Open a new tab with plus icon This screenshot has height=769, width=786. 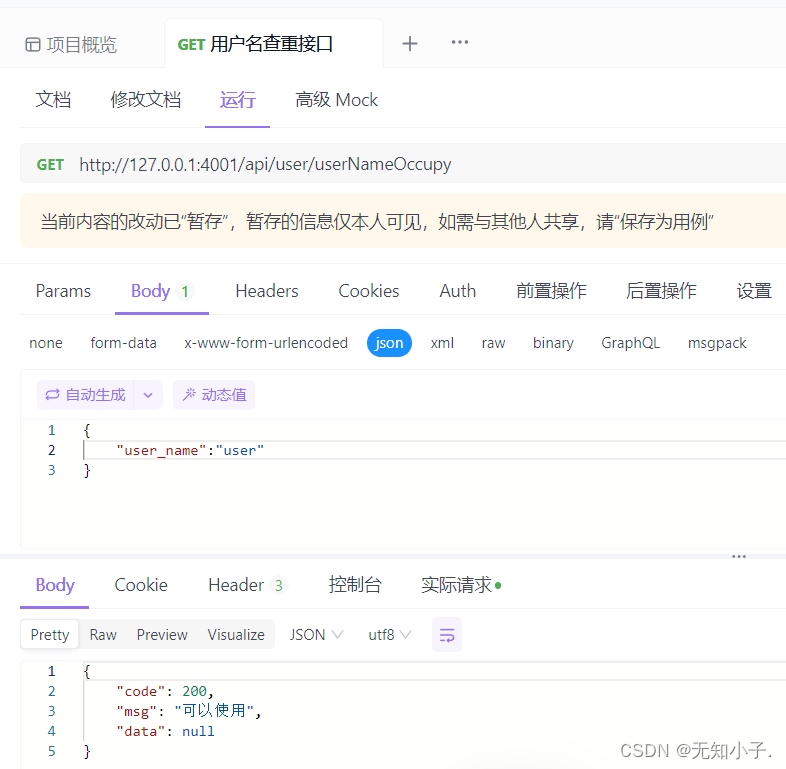point(410,44)
